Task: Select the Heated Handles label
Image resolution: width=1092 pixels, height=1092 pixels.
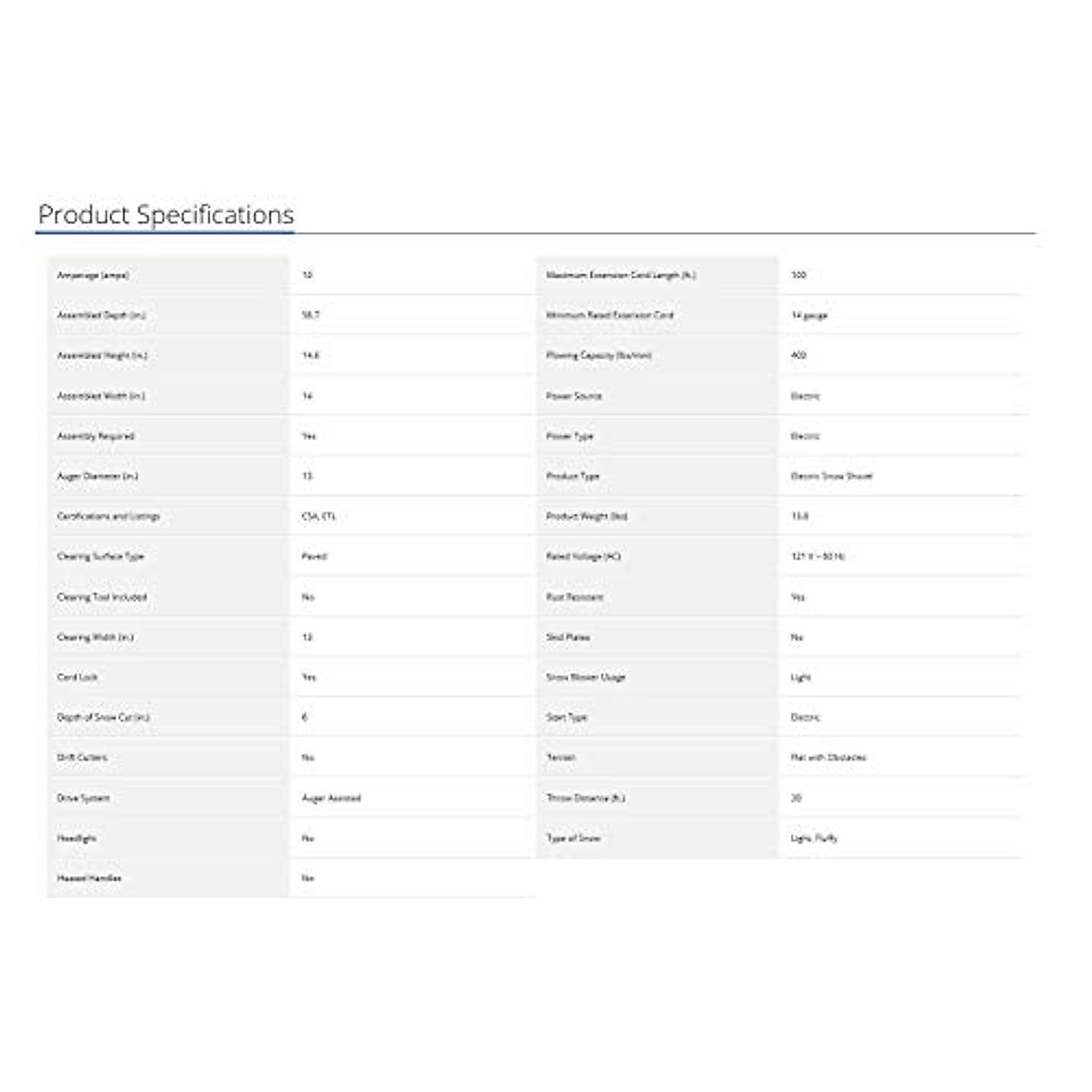Action: tap(89, 878)
